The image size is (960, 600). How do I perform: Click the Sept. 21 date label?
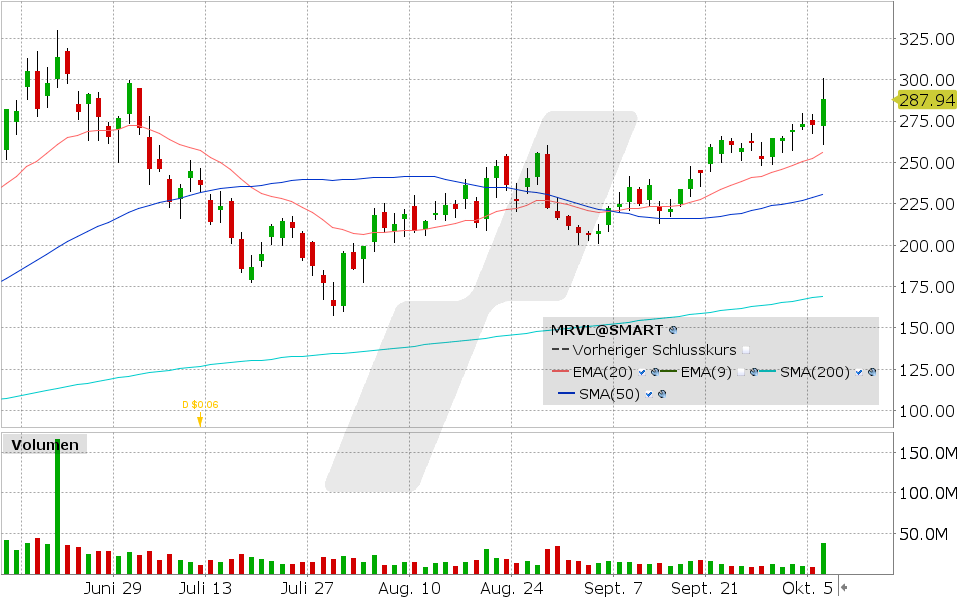[x=705, y=588]
